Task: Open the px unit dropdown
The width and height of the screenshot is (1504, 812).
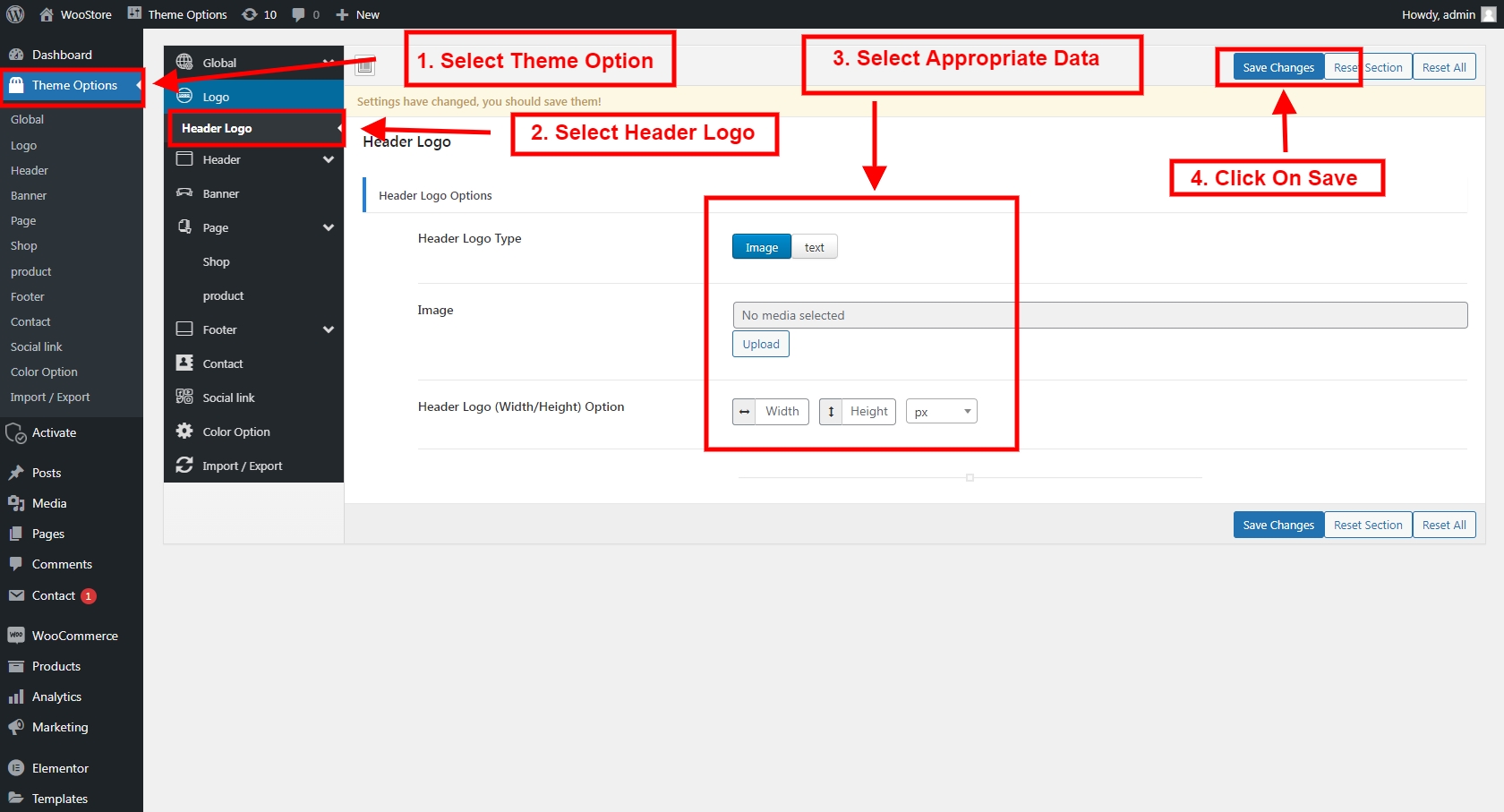Action: (941, 412)
